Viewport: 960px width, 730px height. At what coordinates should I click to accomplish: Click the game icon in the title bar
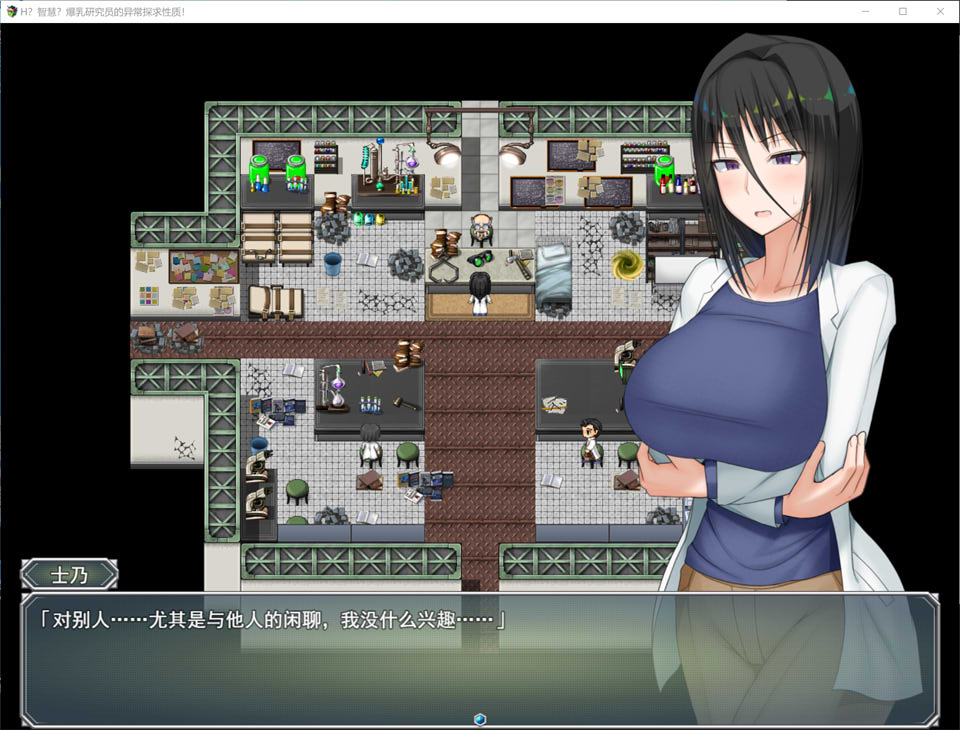click(12, 11)
